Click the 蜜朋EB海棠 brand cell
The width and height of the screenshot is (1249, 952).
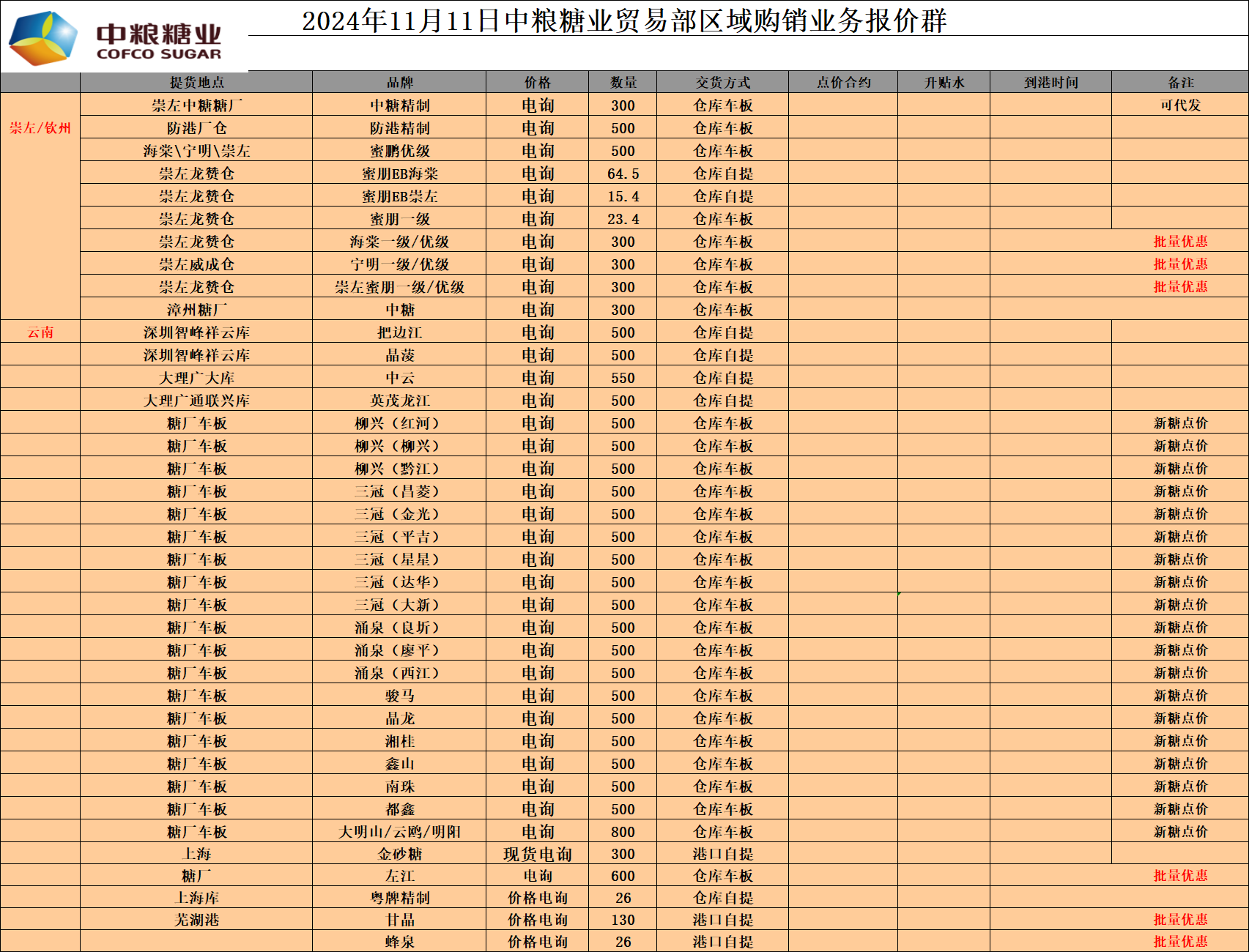pos(399,174)
